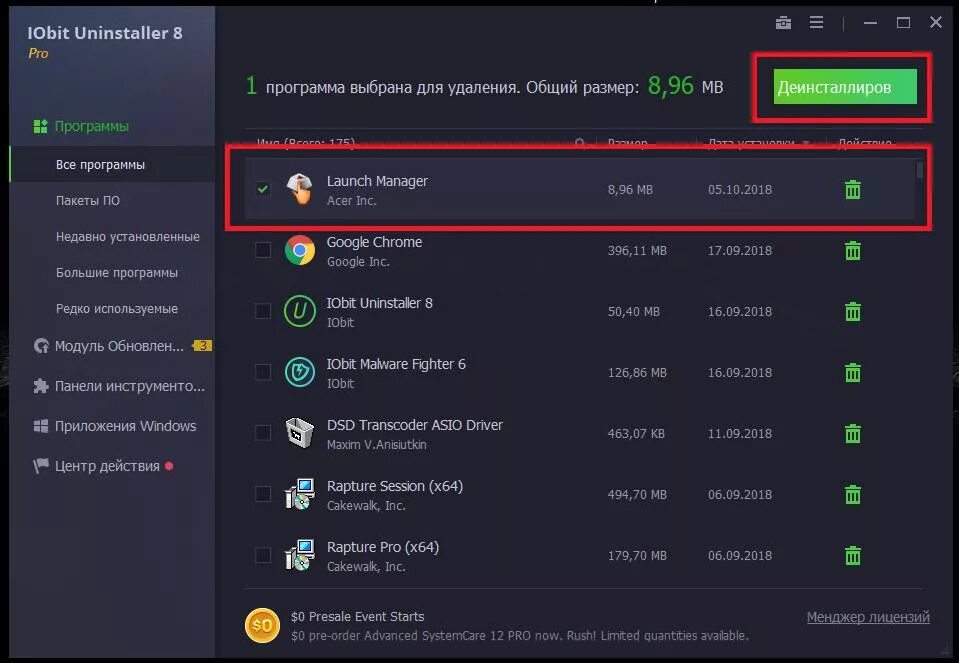Click the 396,11 MB size value

pos(637,251)
